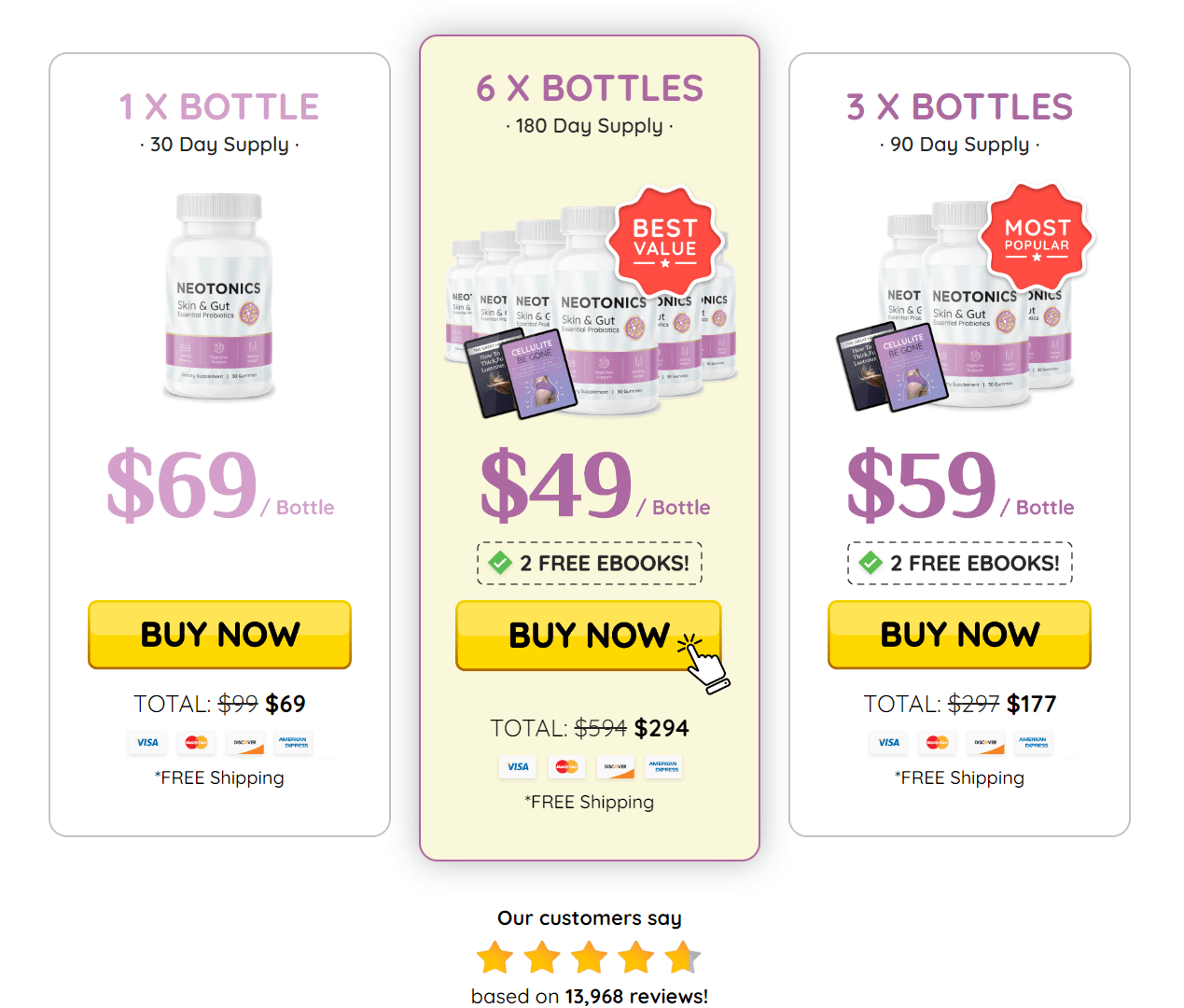This screenshot has height=1008, width=1184.
Task: Click the half-filled fifth rating star
Action: click(683, 958)
